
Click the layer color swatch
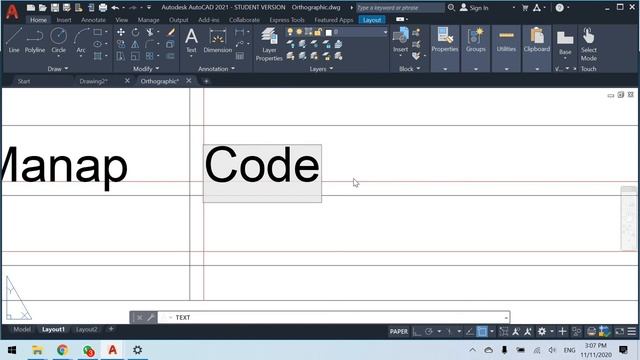pyautogui.click(x=329, y=32)
